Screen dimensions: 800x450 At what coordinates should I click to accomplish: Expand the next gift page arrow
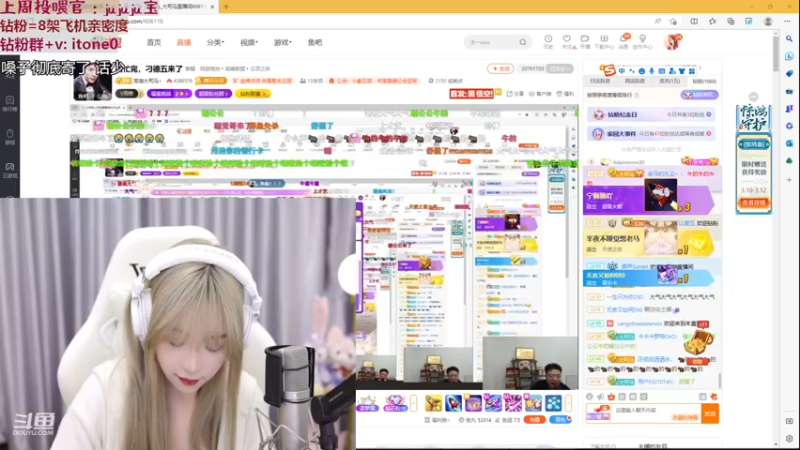coord(568,403)
